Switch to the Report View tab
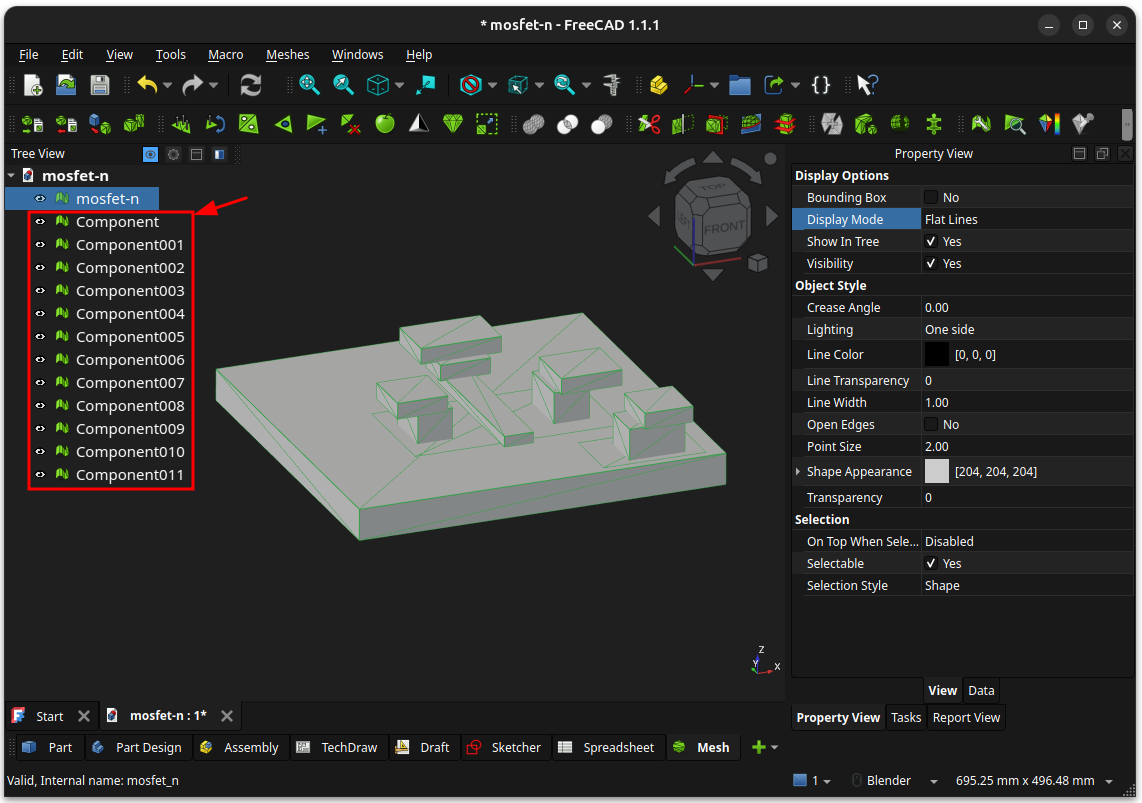Image resolution: width=1142 pixels, height=803 pixels. point(966,717)
